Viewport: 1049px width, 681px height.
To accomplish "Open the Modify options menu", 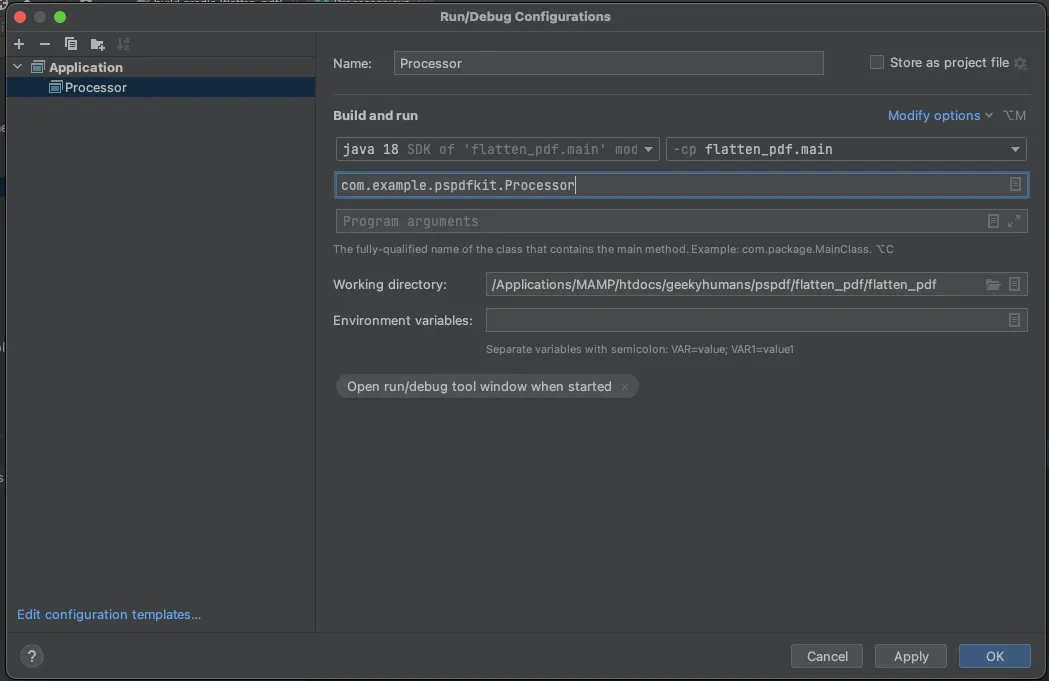I will tap(940, 116).
